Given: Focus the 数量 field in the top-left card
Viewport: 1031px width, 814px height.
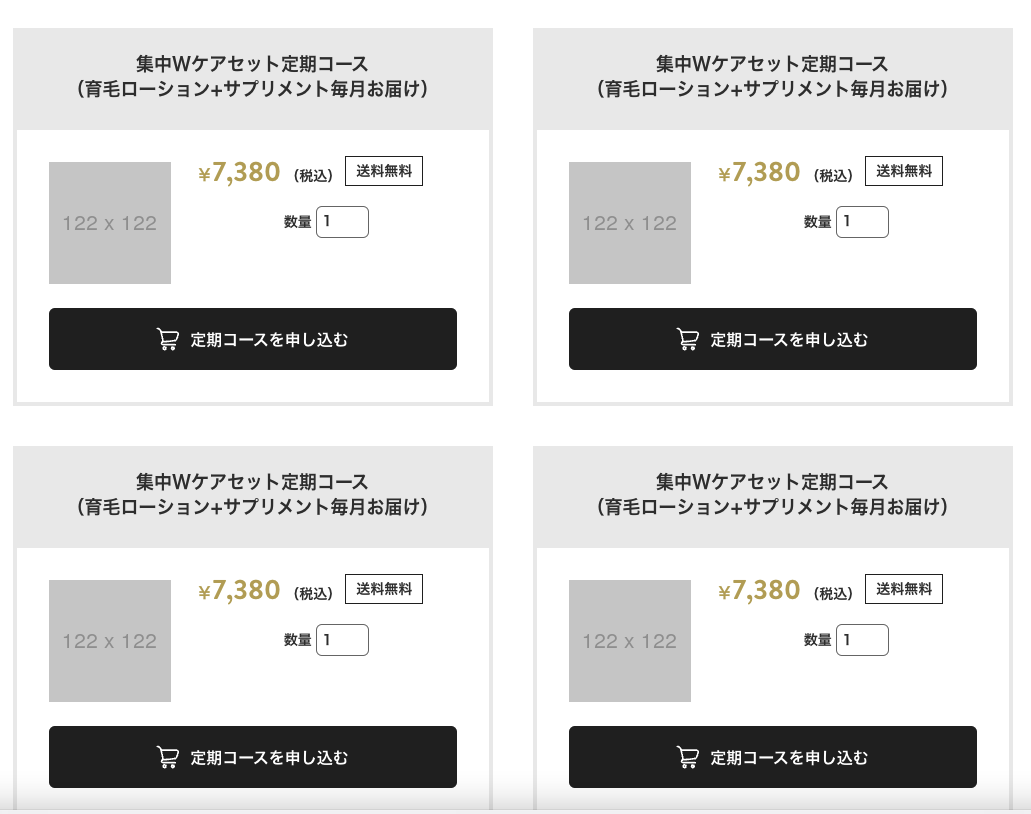Looking at the screenshot, I should point(343,222).
